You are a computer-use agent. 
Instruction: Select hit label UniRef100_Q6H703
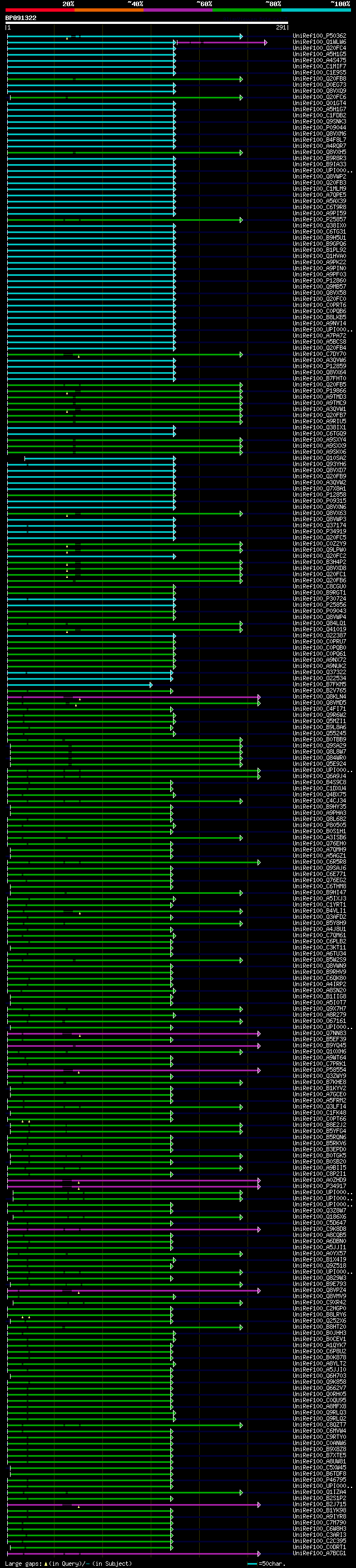tap(319, 1376)
